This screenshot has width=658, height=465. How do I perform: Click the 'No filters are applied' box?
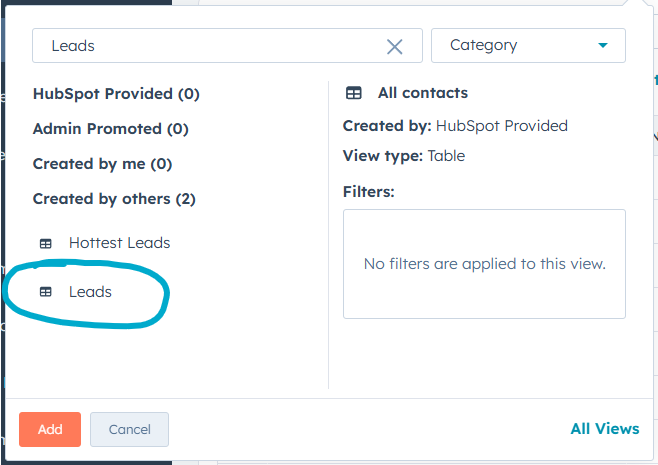(x=484, y=264)
